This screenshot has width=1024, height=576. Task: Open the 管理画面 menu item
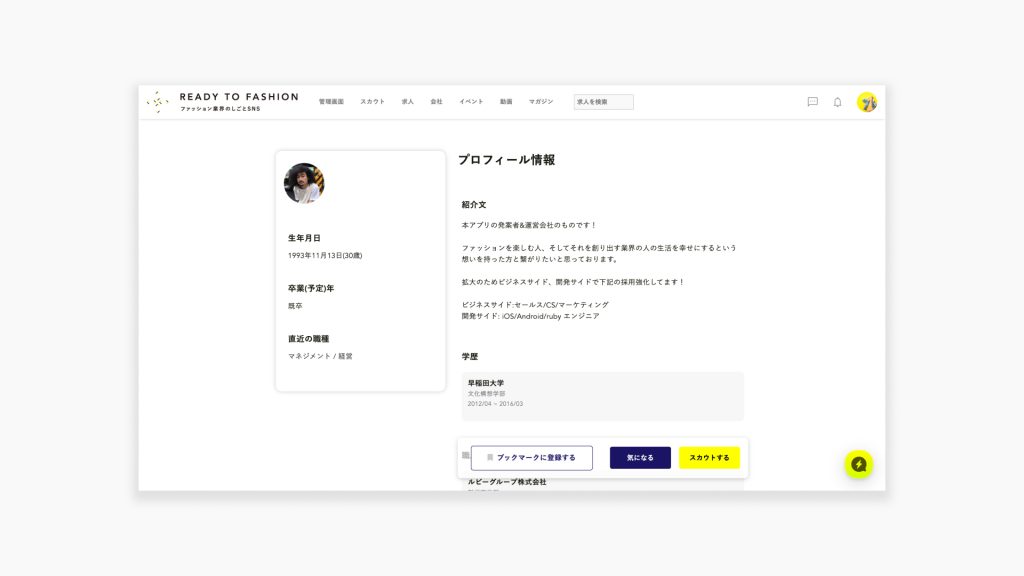331,102
